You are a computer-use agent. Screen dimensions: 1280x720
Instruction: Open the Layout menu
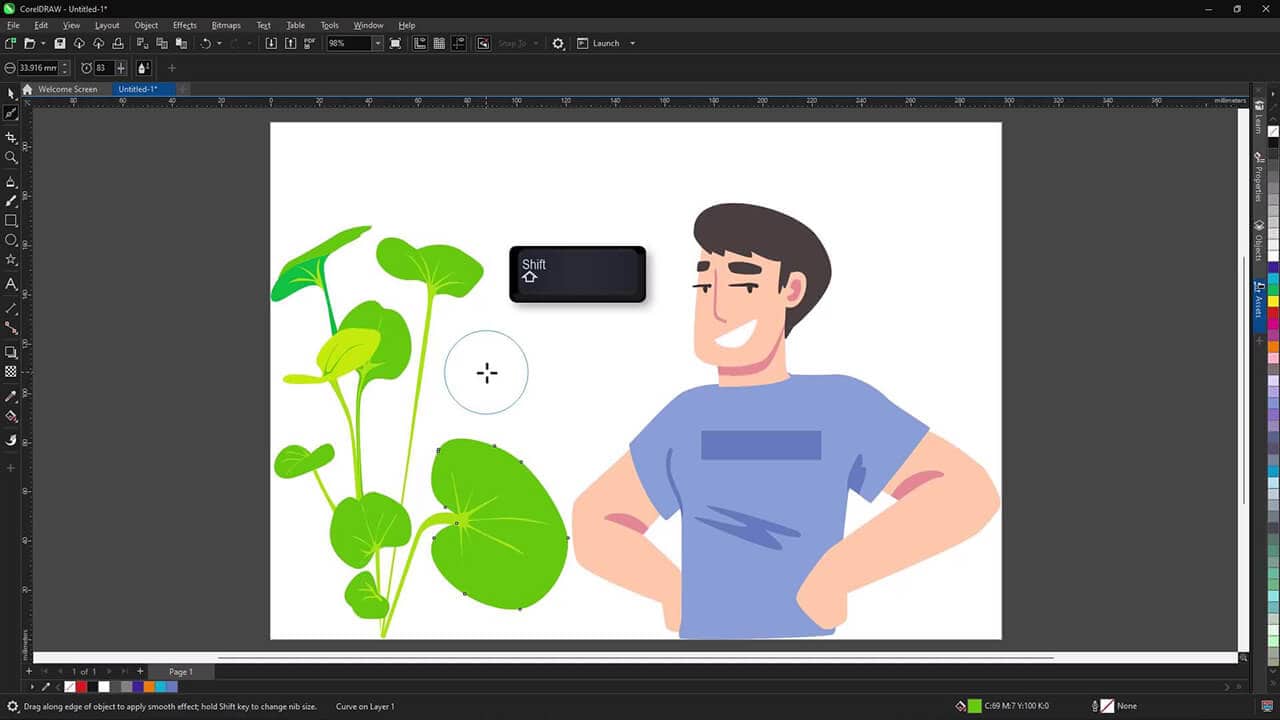coord(107,25)
